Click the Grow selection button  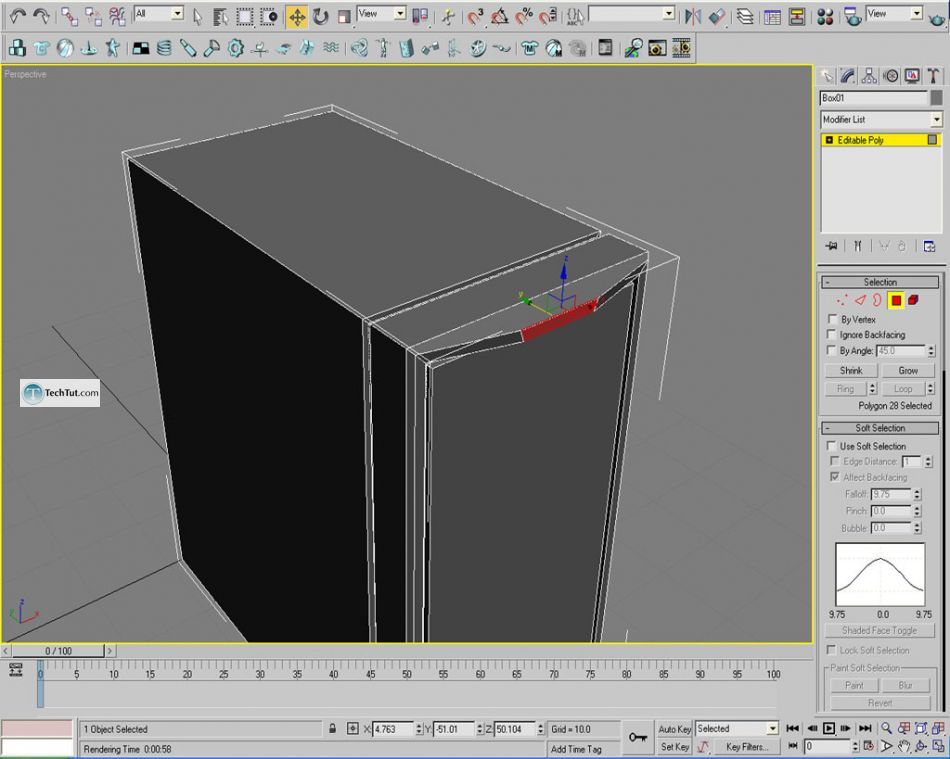coord(908,370)
